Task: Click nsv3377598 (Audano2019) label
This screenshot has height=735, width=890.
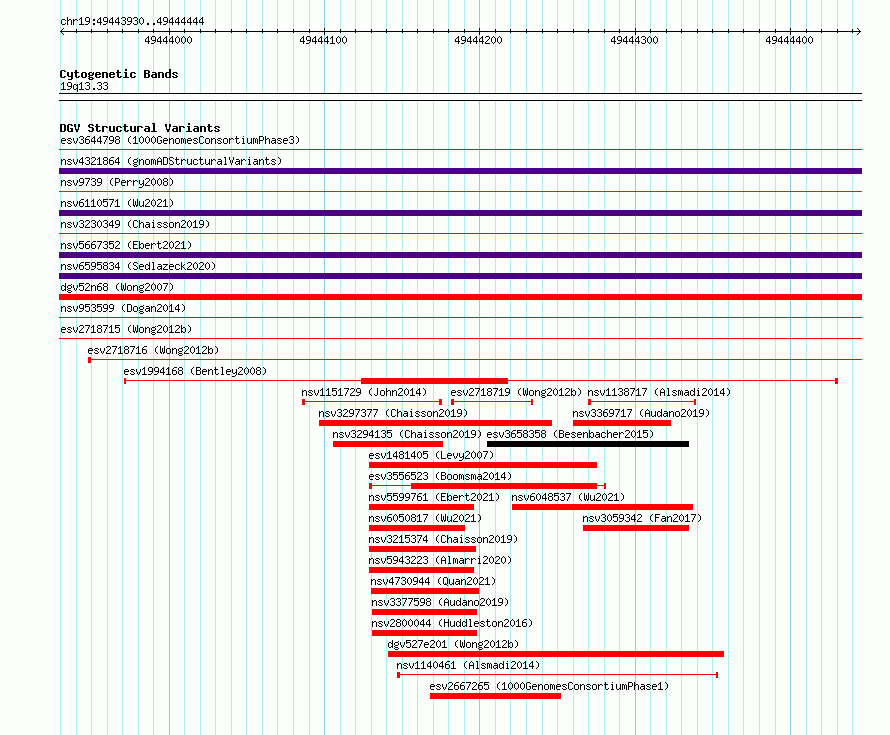Action: tap(440, 602)
